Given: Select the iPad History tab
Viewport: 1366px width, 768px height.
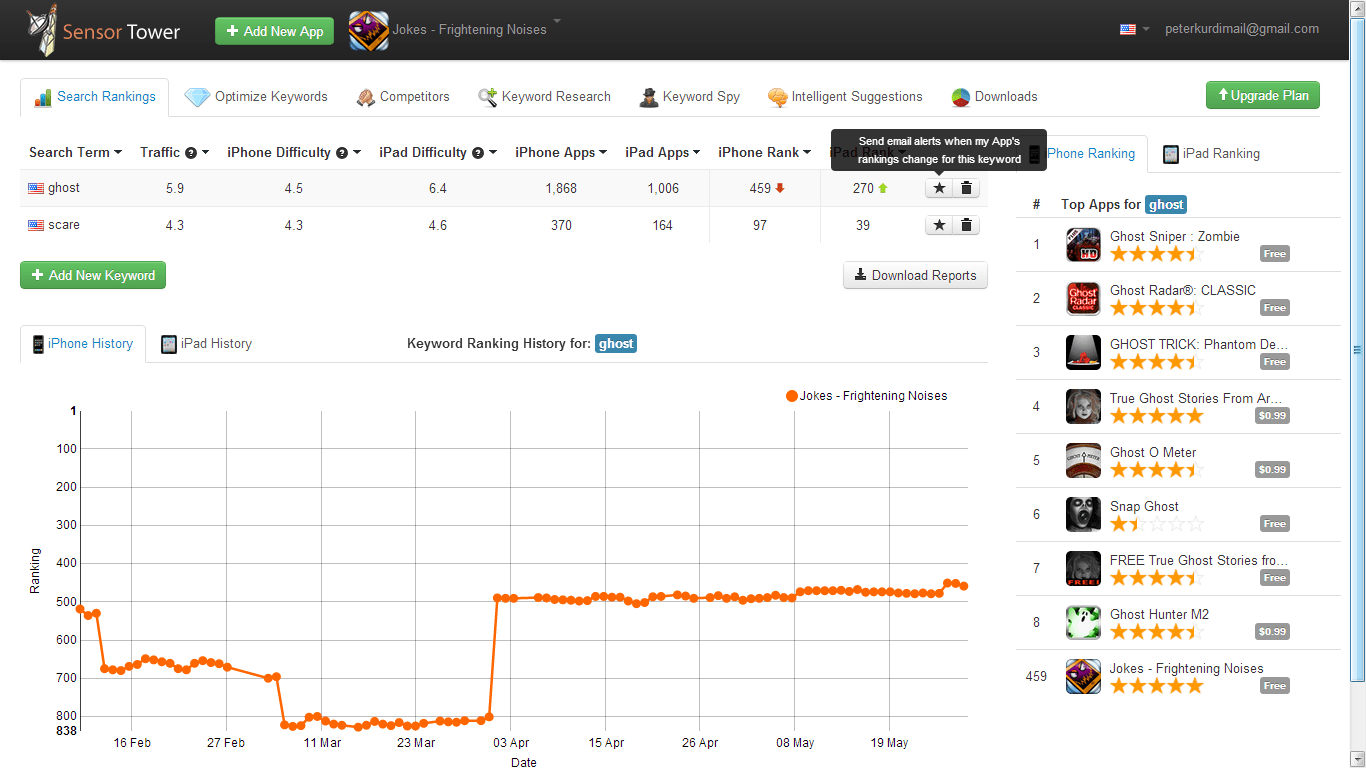Looking at the screenshot, I should pyautogui.click(x=206, y=343).
